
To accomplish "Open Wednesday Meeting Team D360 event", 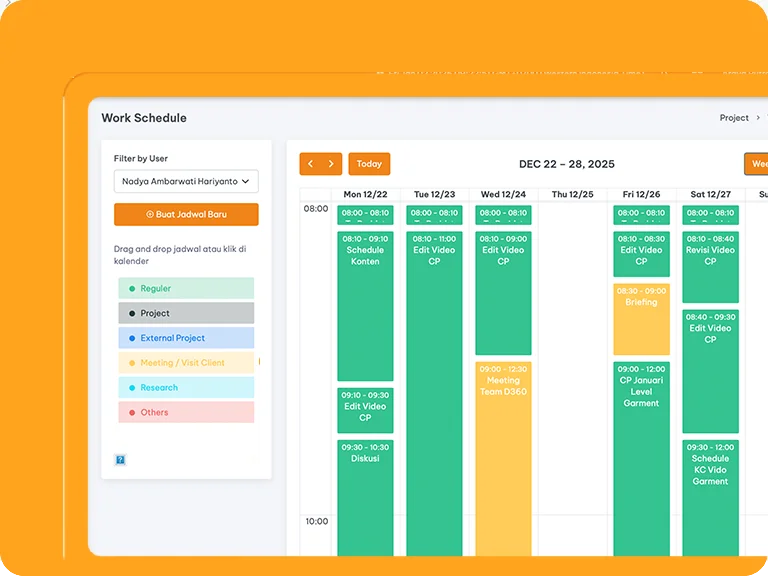I will click(x=504, y=459).
